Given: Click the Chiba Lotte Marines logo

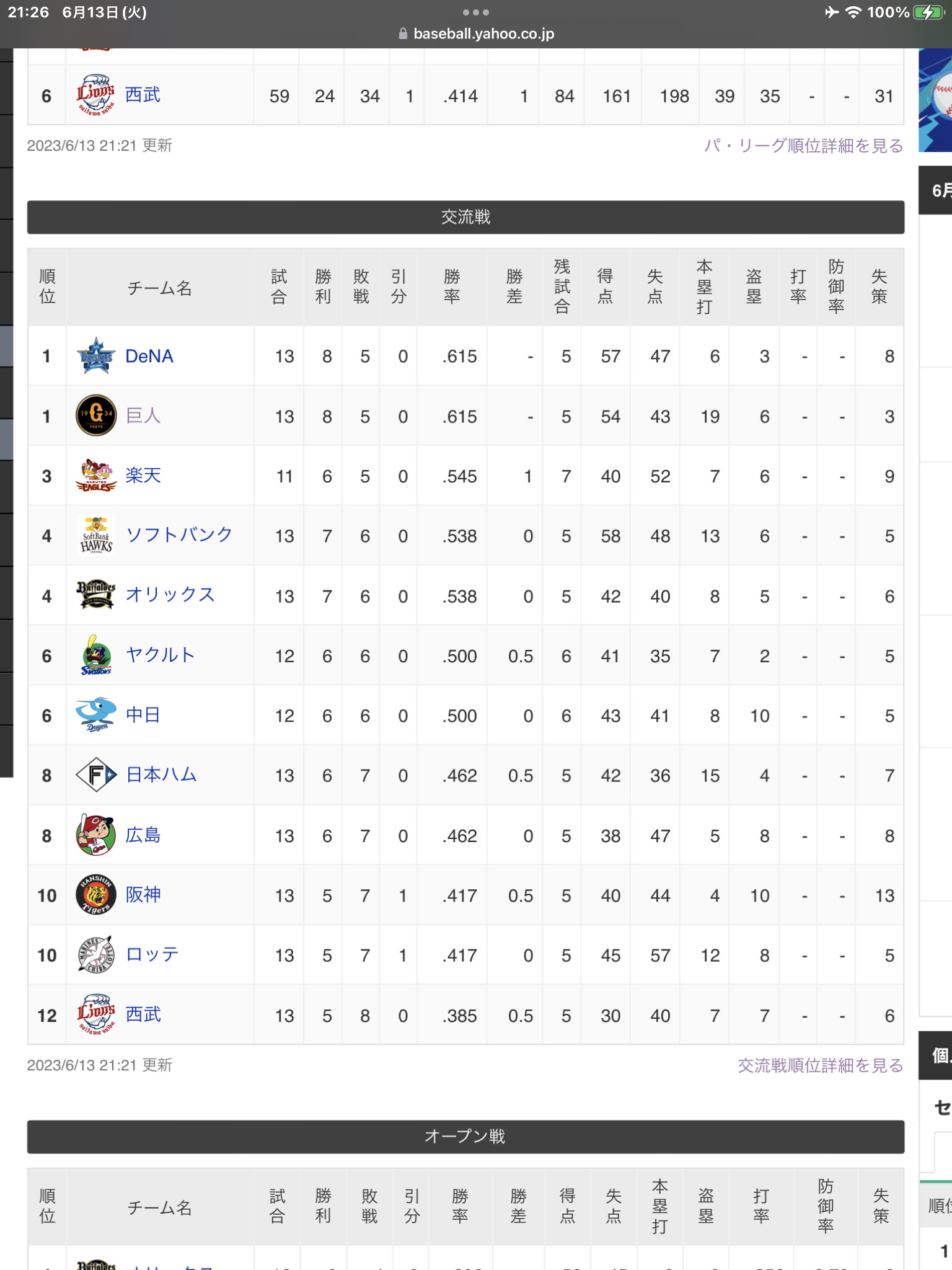Looking at the screenshot, I should [x=96, y=955].
